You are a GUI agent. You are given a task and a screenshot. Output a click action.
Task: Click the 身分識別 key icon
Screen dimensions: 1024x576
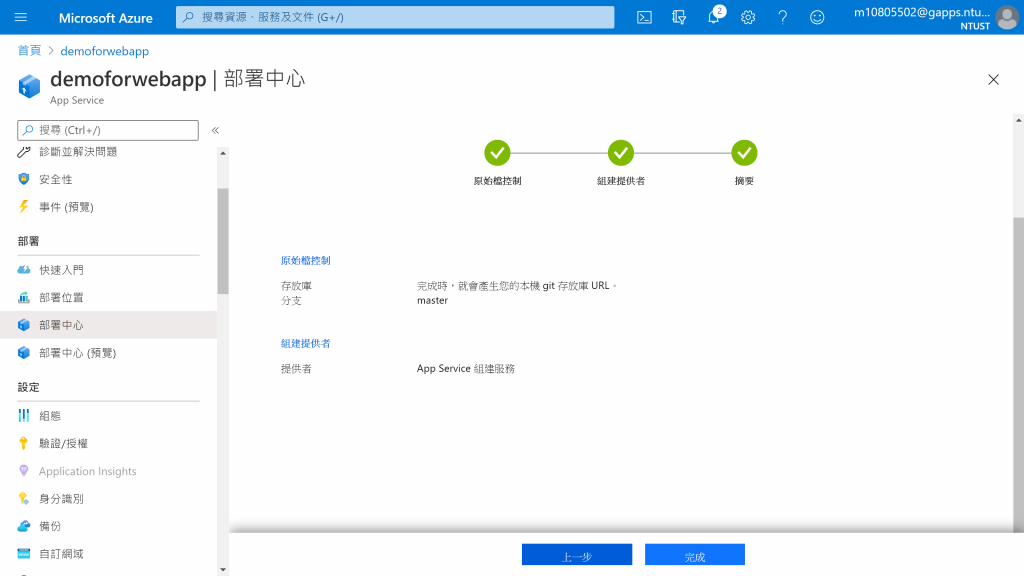24,498
